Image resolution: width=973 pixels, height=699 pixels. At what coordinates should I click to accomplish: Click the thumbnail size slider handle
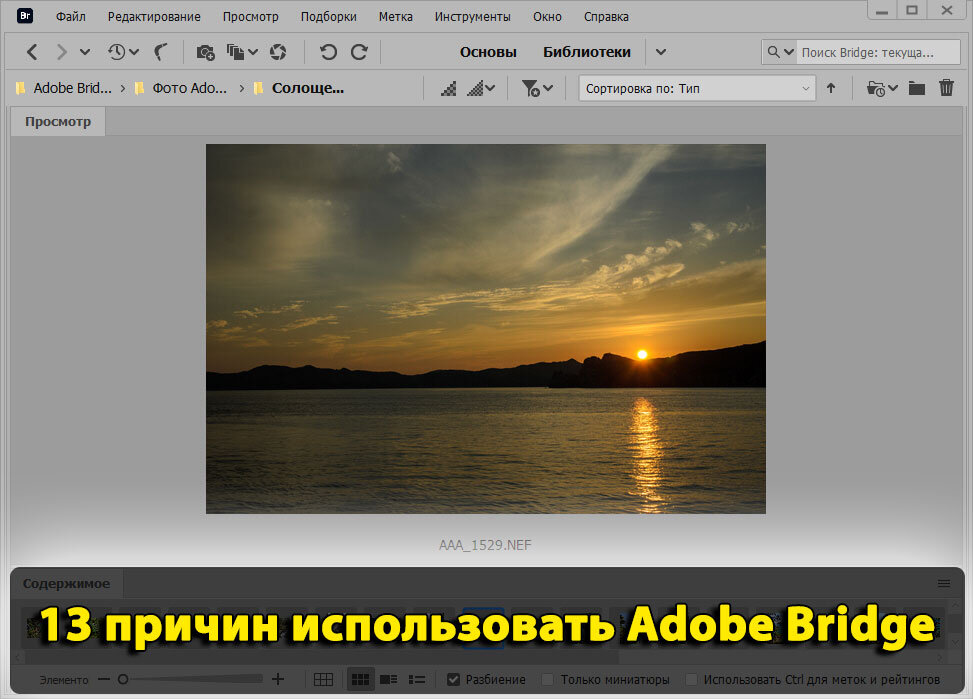pyautogui.click(x=123, y=679)
